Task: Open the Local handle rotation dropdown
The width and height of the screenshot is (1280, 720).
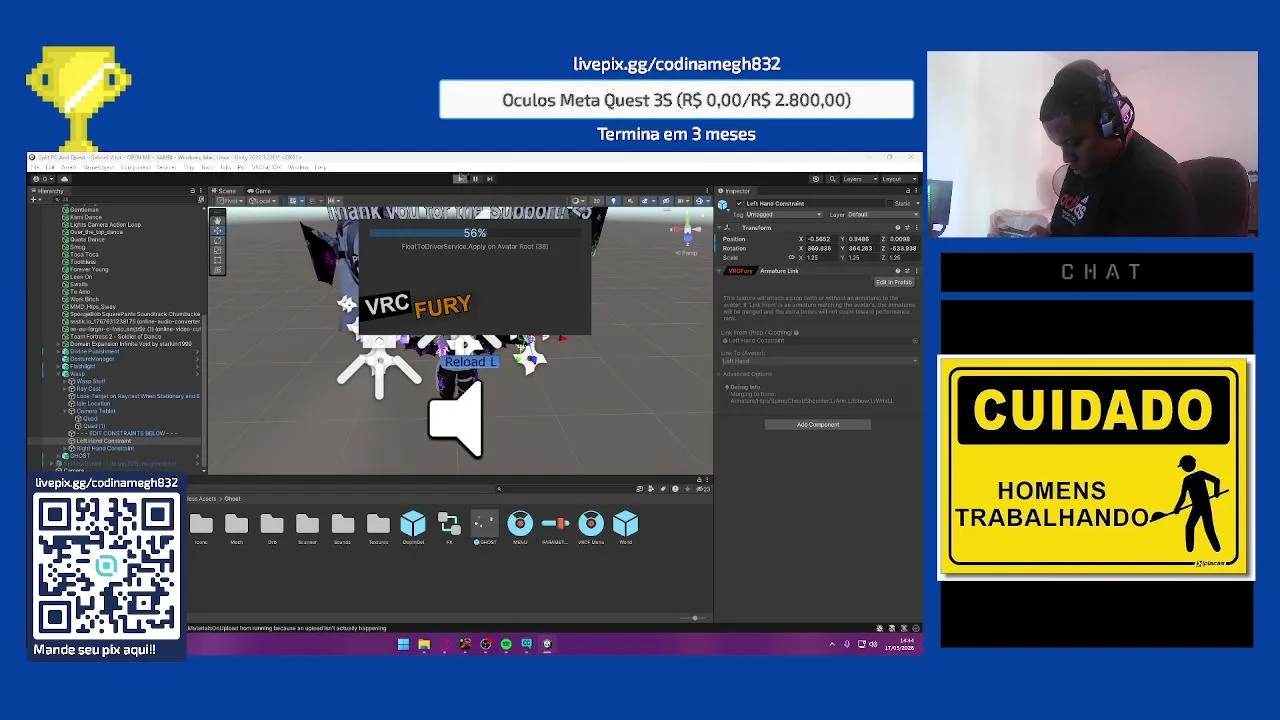Action: (263, 201)
